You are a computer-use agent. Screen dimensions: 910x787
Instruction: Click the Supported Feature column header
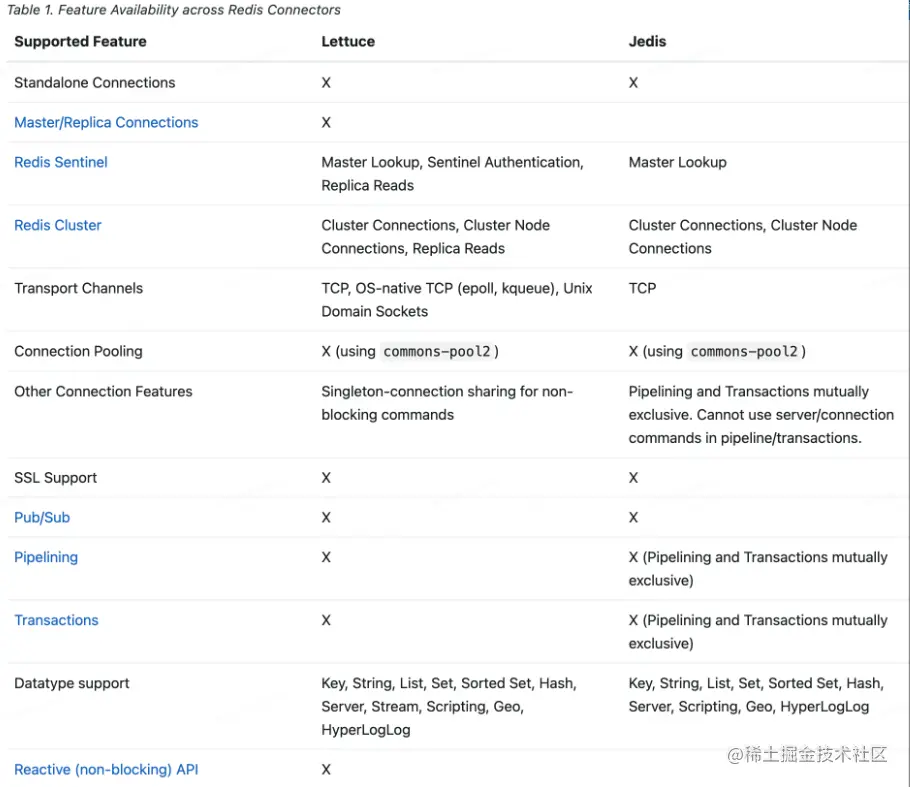(80, 41)
